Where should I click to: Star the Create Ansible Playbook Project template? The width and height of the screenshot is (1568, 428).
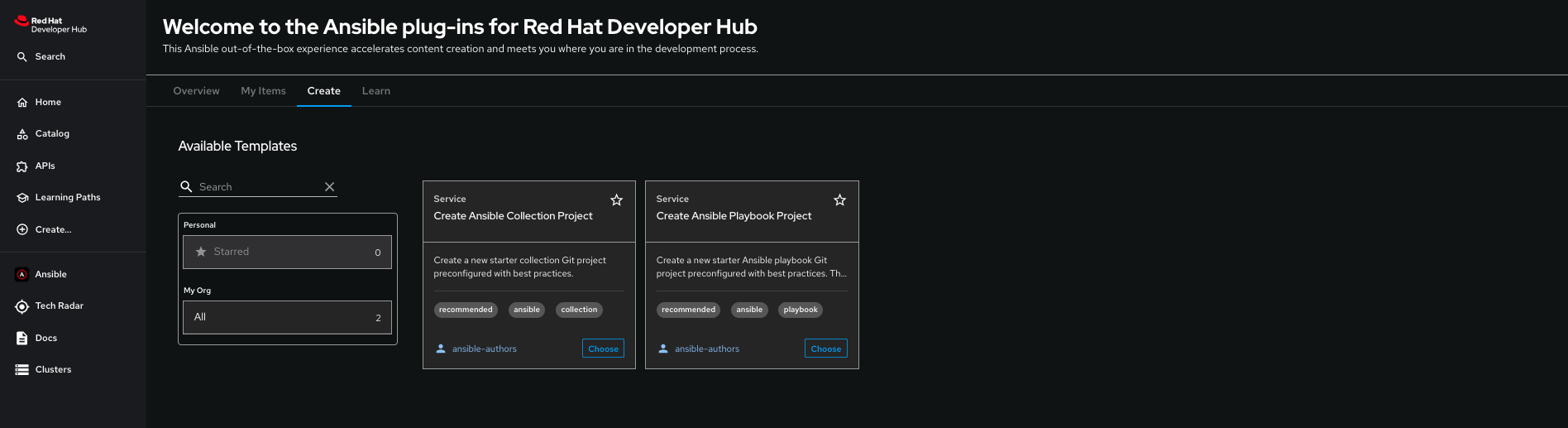coord(839,200)
